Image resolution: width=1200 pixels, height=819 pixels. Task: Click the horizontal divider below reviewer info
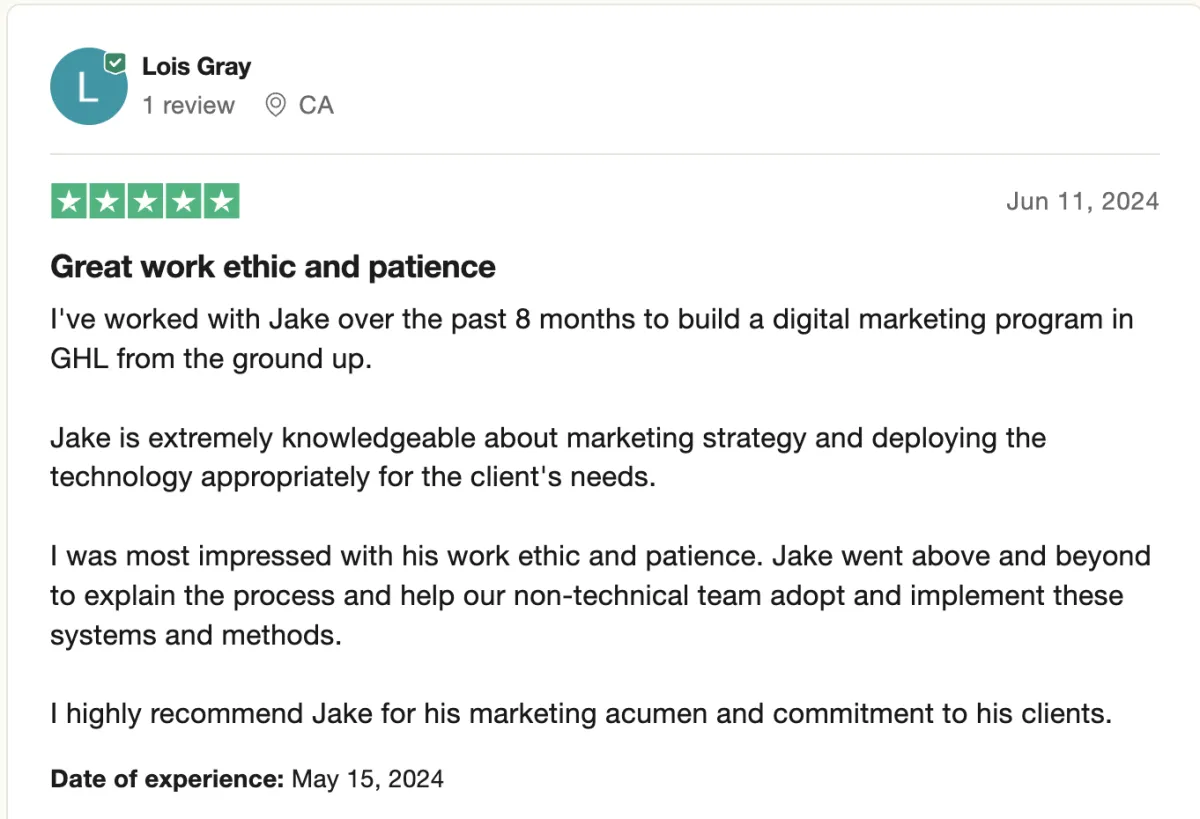pyautogui.click(x=605, y=154)
